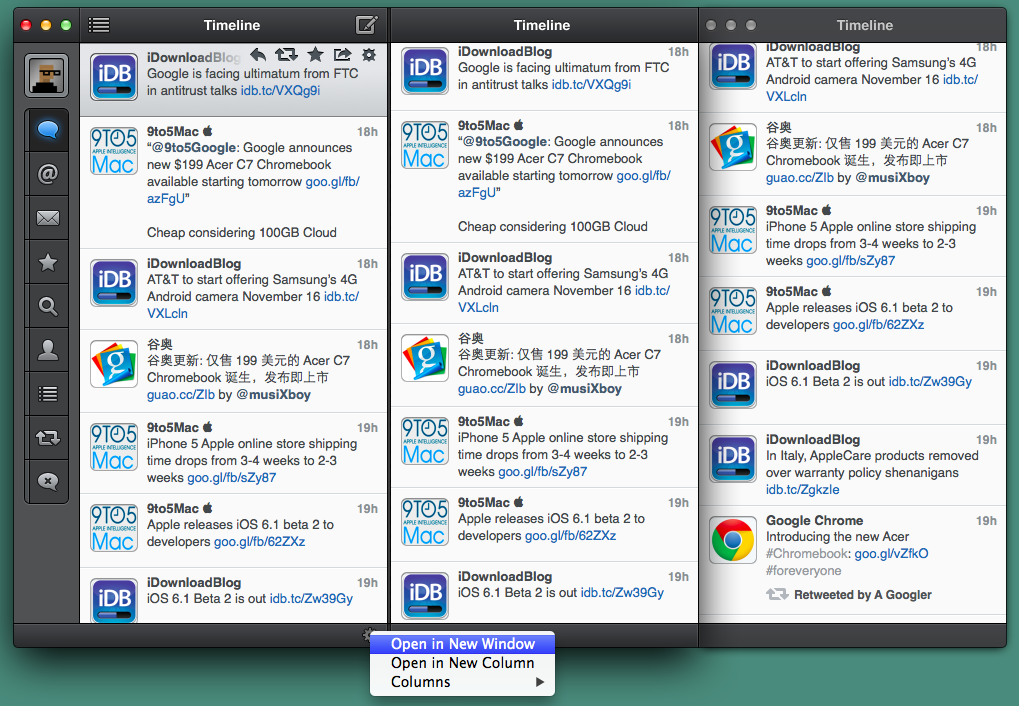Click 9to5Mac name on iPhone 5 tweet, second column

(x=484, y=422)
